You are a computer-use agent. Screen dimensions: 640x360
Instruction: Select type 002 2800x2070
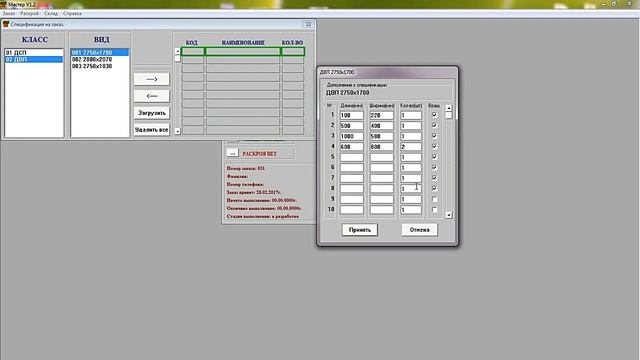[100, 59]
